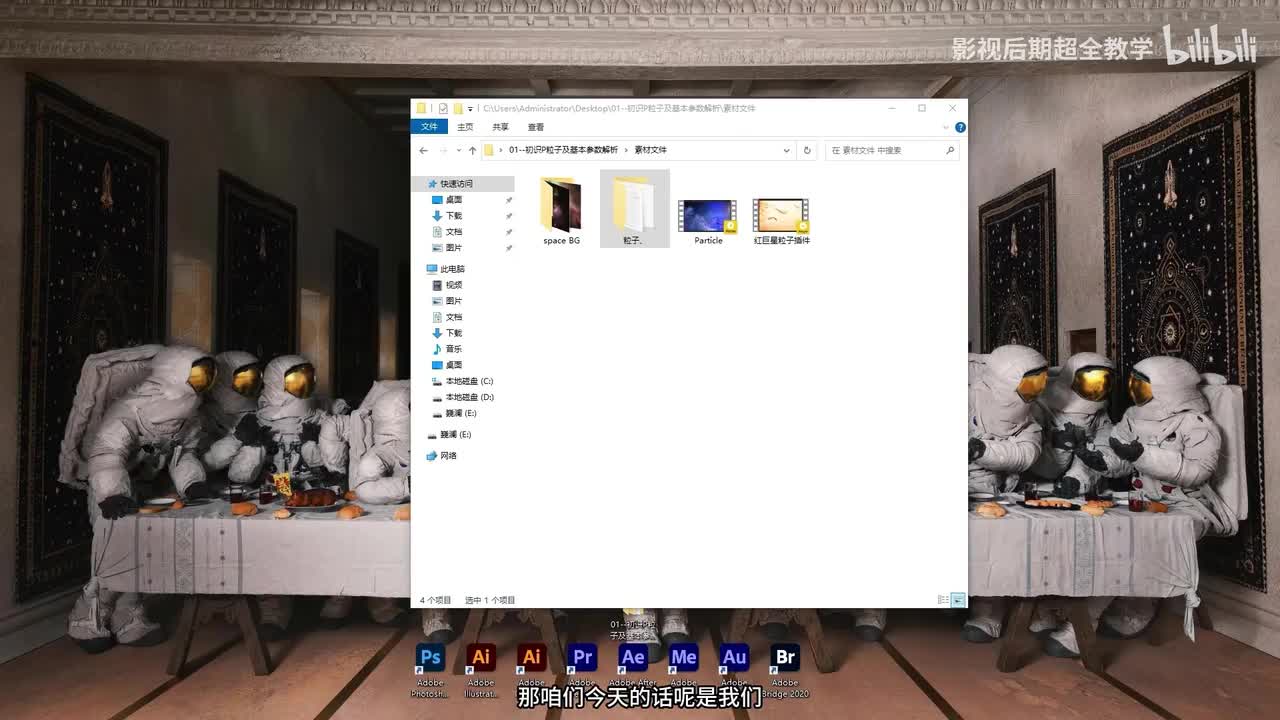Click the 4 个项目 status text
The image size is (1280, 720).
coord(435,600)
